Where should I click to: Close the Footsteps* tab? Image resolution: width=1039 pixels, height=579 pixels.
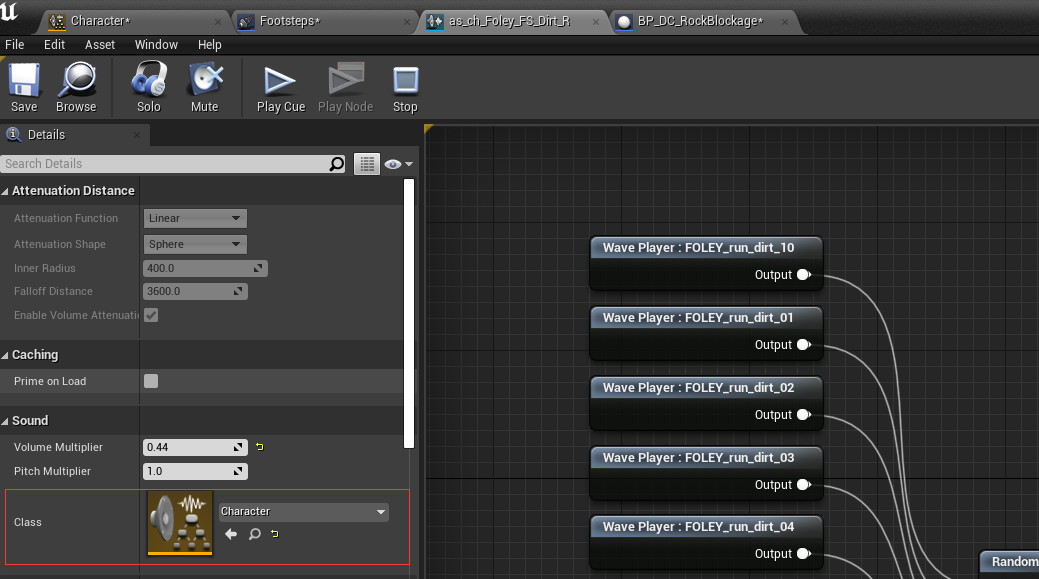tap(407, 22)
